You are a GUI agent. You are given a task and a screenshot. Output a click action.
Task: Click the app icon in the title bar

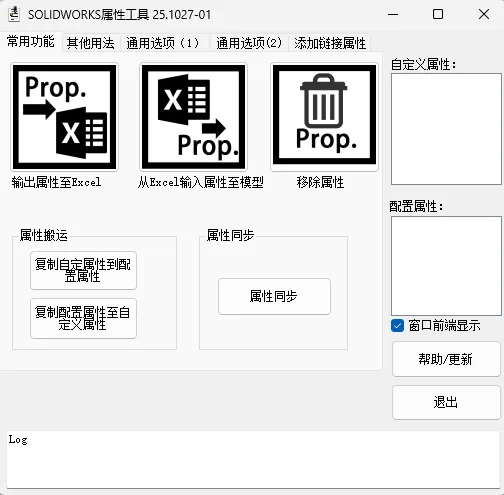(x=14, y=14)
